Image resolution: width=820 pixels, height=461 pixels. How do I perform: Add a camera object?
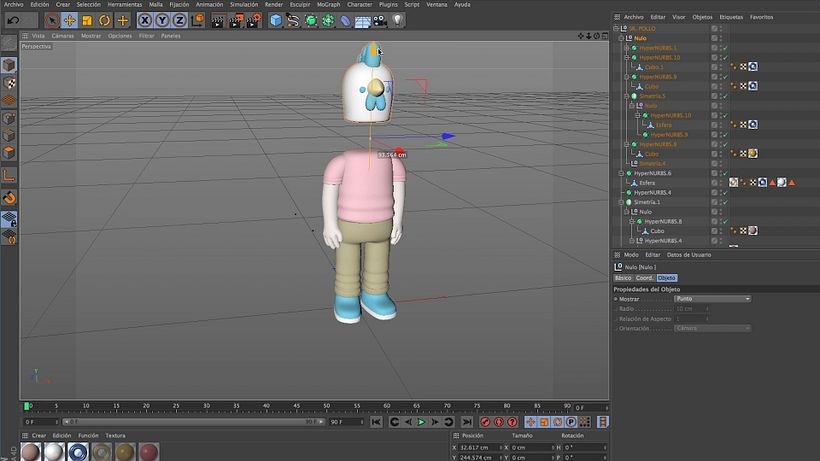pyautogui.click(x=380, y=21)
